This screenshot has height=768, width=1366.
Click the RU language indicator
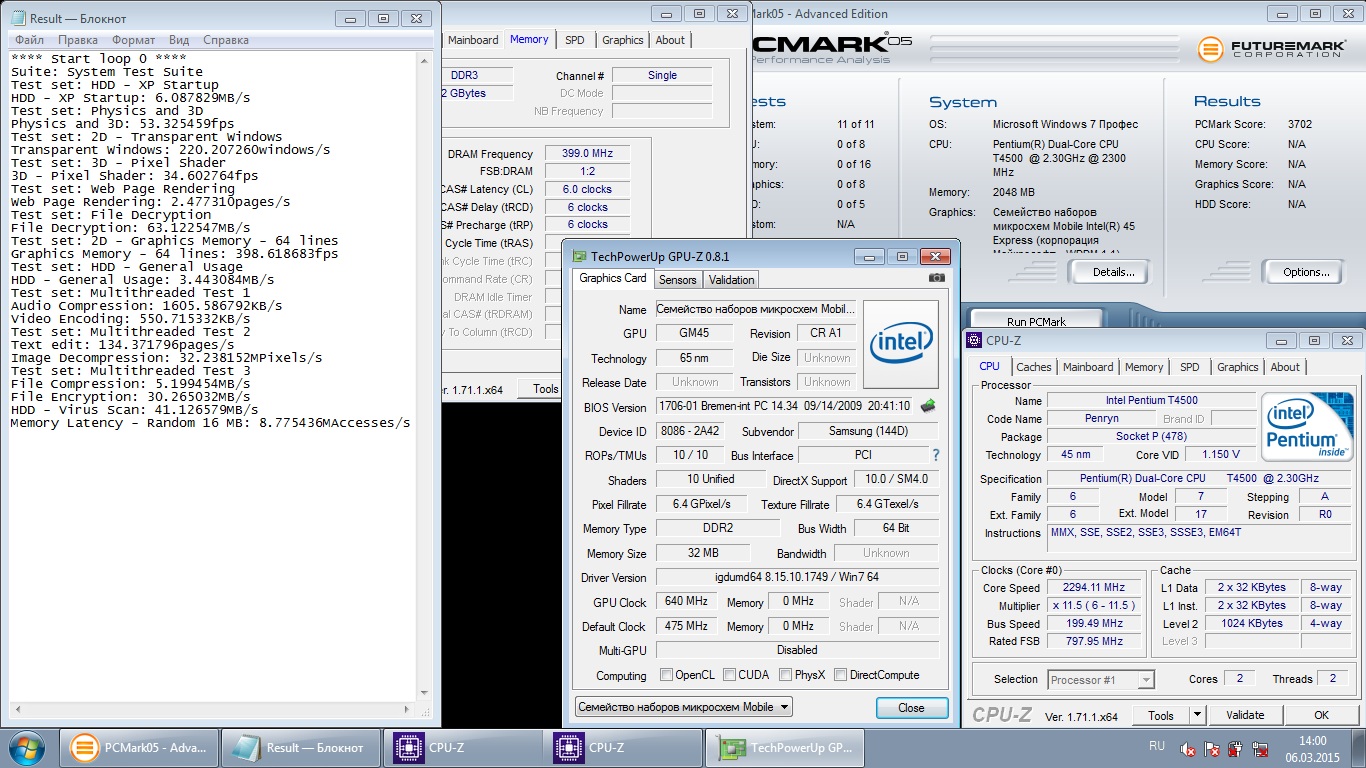click(1157, 746)
